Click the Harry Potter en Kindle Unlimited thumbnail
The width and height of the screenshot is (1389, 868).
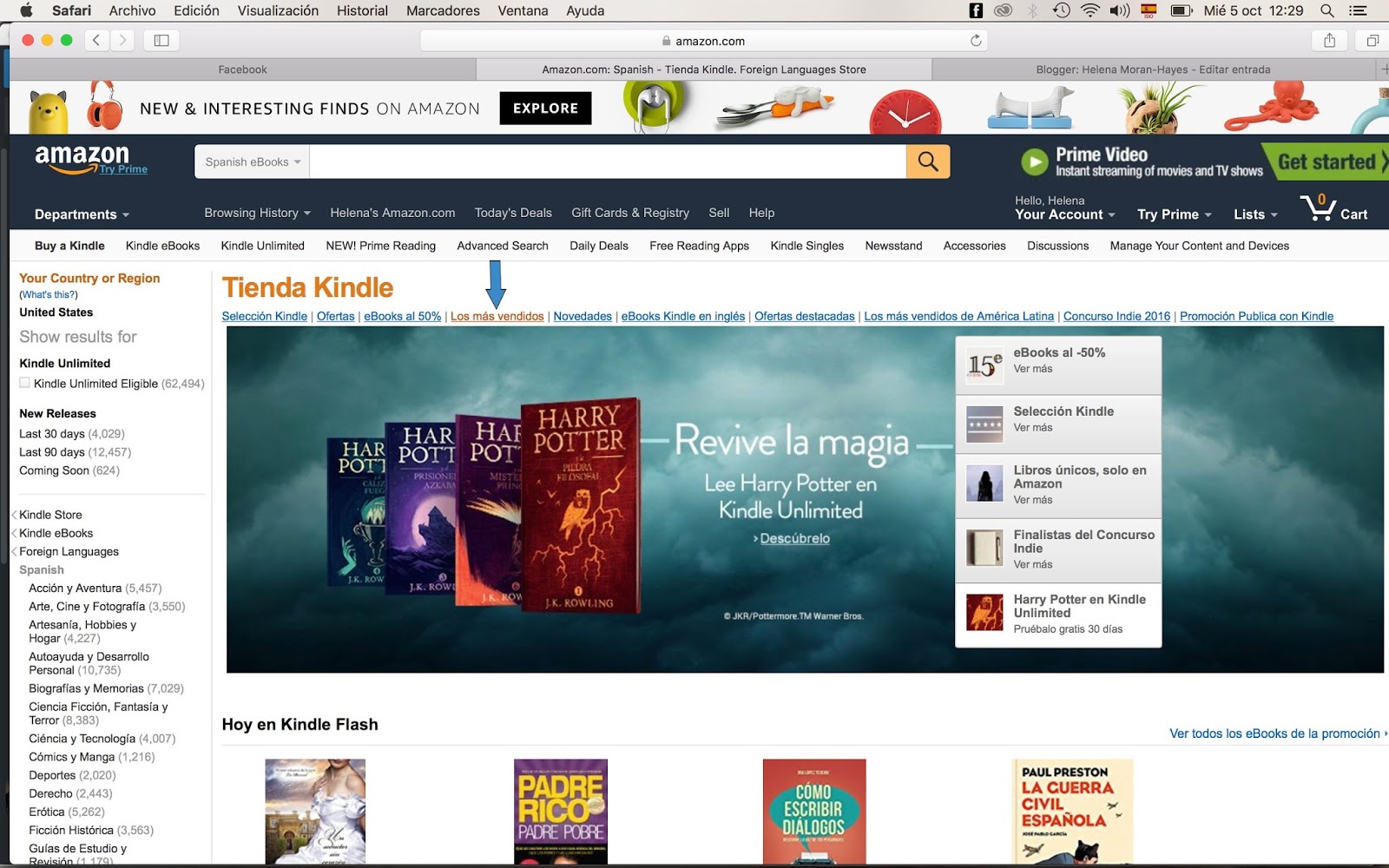pyautogui.click(x=984, y=613)
